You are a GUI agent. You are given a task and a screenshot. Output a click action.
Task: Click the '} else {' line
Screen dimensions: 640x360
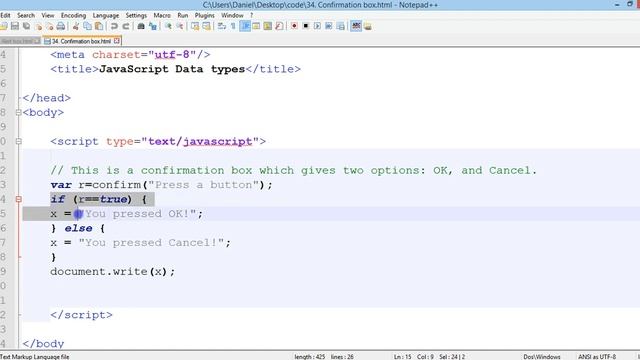tap(78, 228)
